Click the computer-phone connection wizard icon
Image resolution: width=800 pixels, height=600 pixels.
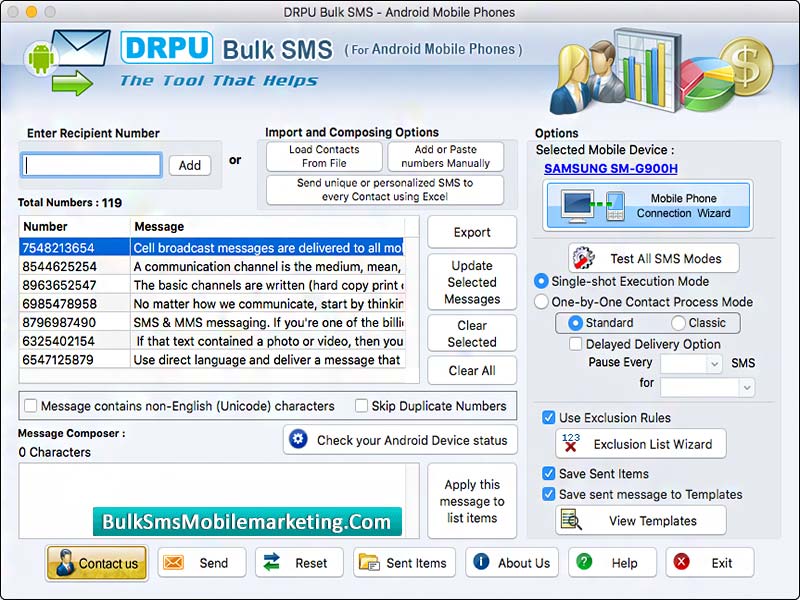[x=593, y=206]
